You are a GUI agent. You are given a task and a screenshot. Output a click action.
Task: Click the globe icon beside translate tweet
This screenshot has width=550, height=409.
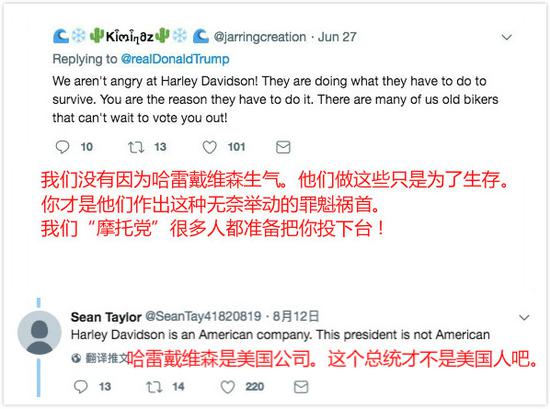[76, 358]
